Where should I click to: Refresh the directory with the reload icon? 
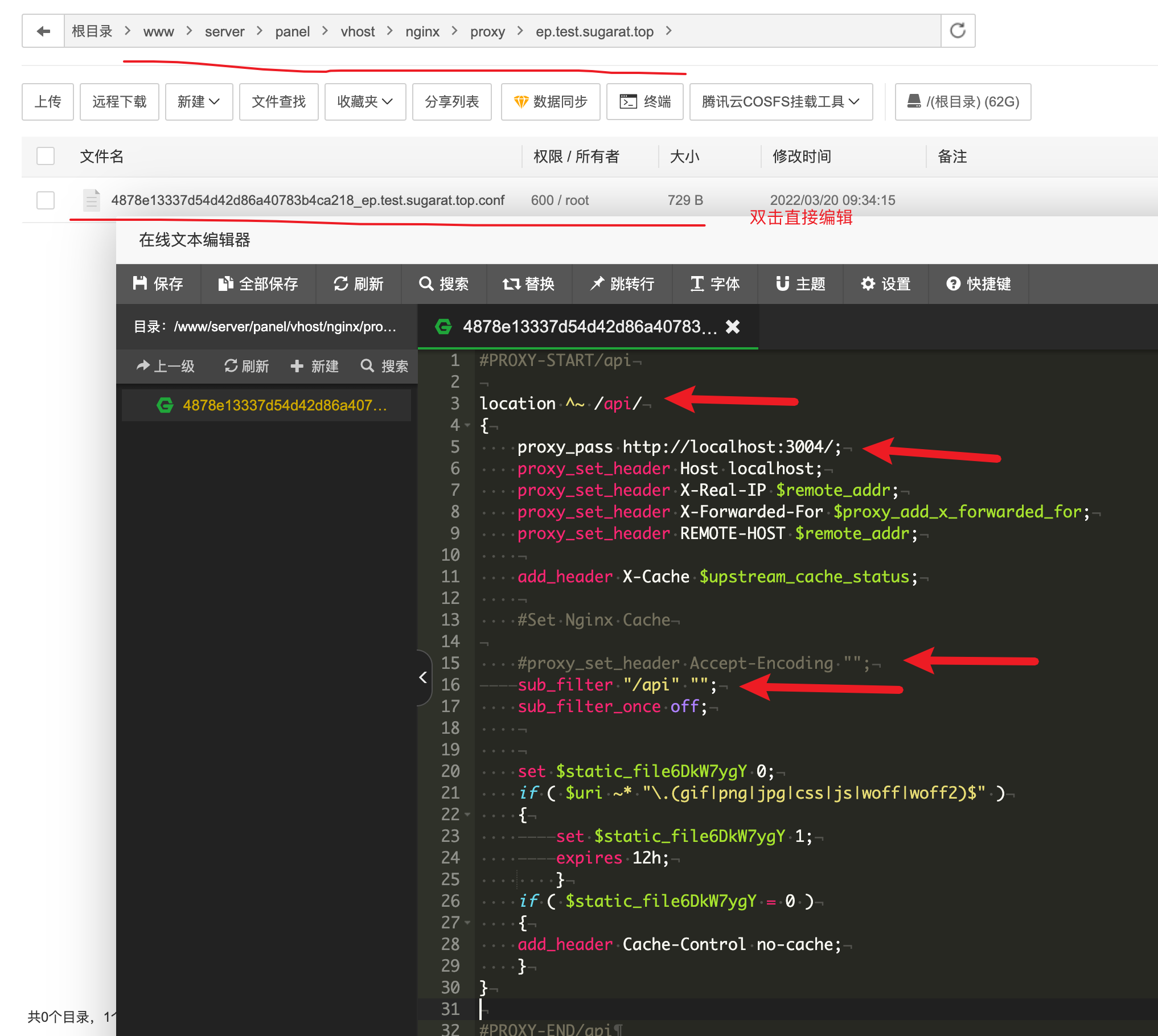point(958,31)
